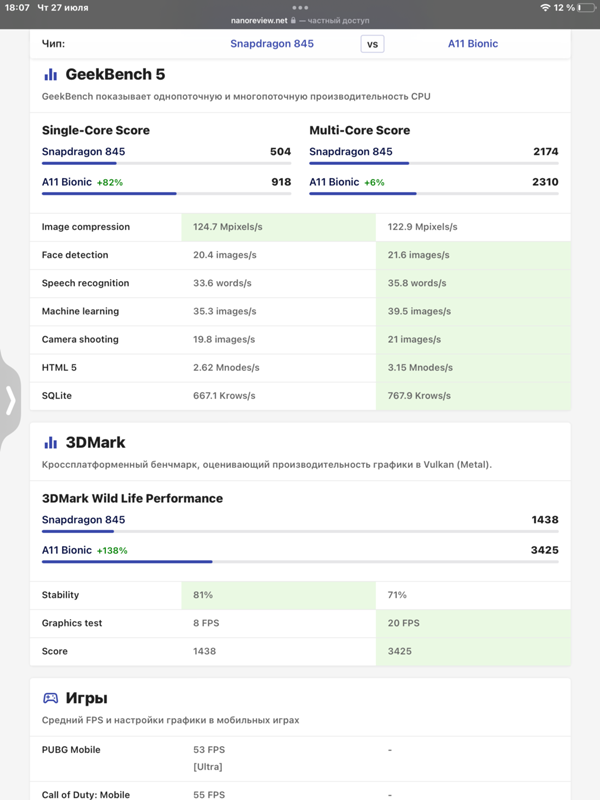Select the GeekBench 5 heading
Screen dimensions: 600x800
(115, 74)
